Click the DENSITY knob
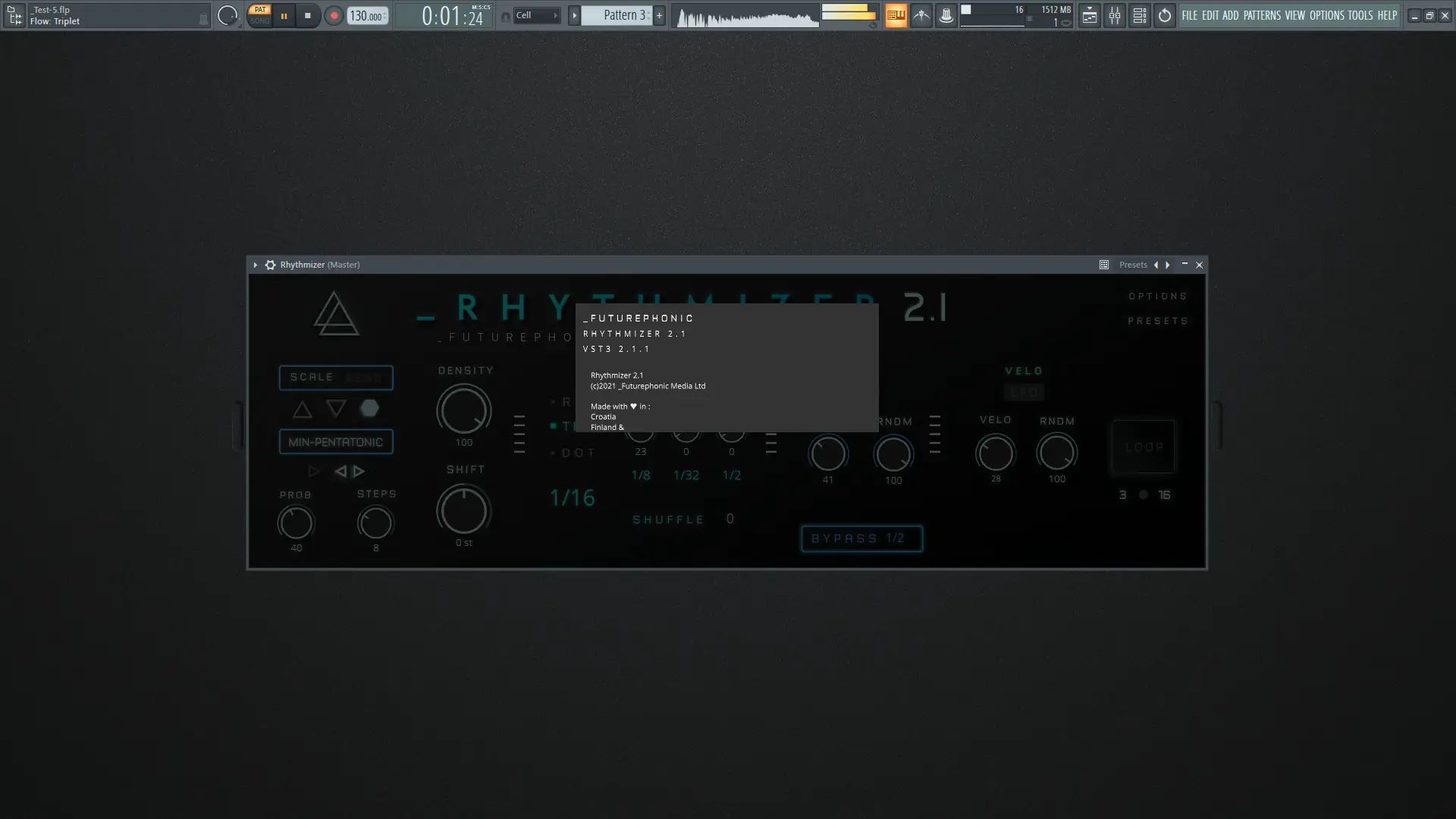The image size is (1456, 819). (x=463, y=410)
